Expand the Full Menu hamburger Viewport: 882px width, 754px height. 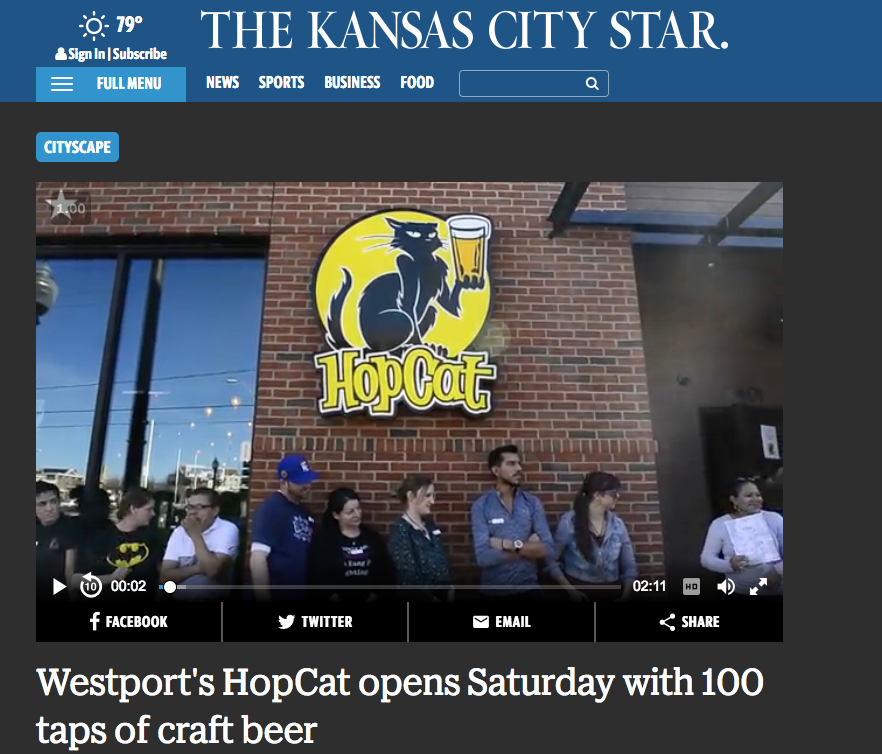[111, 84]
